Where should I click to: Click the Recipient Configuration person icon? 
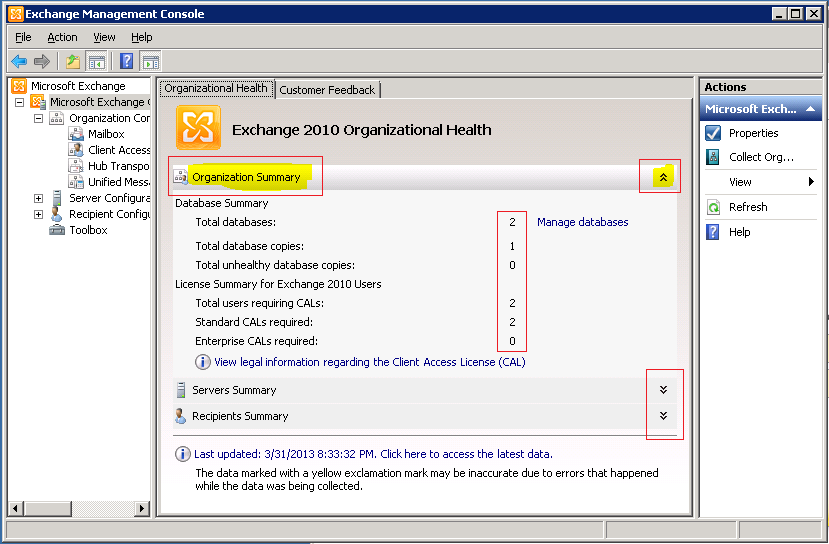coord(57,214)
